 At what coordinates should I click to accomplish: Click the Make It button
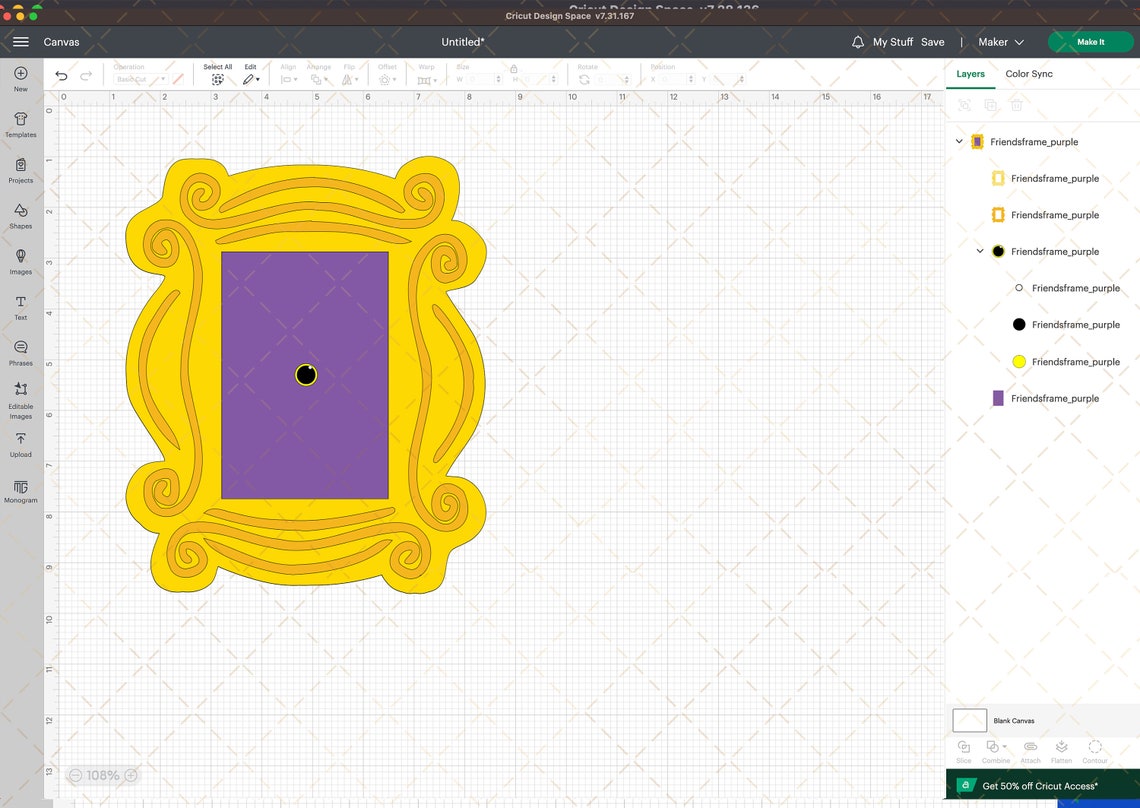1090,42
